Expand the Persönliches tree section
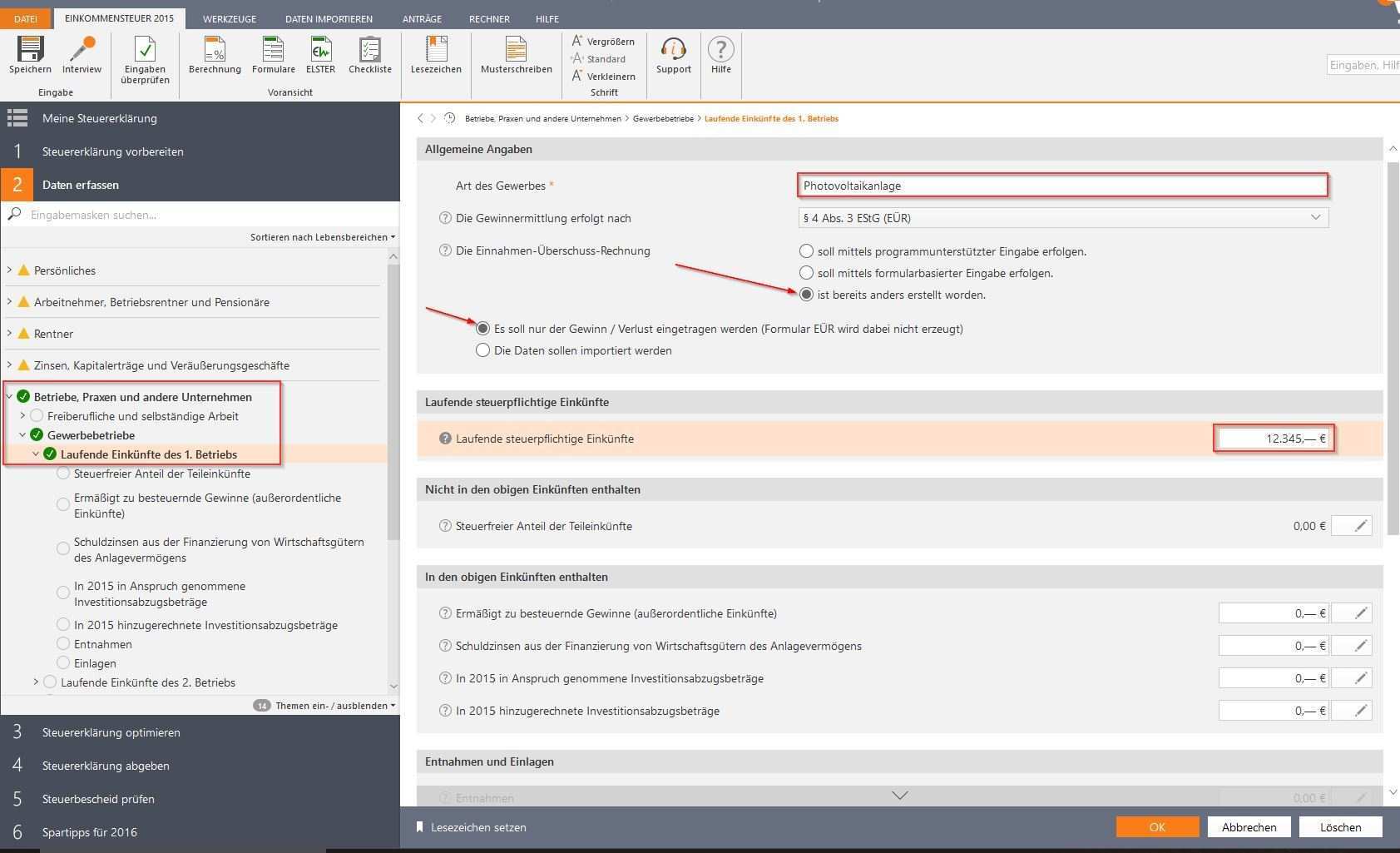Viewport: 1400px width, 853px height. pos(10,270)
